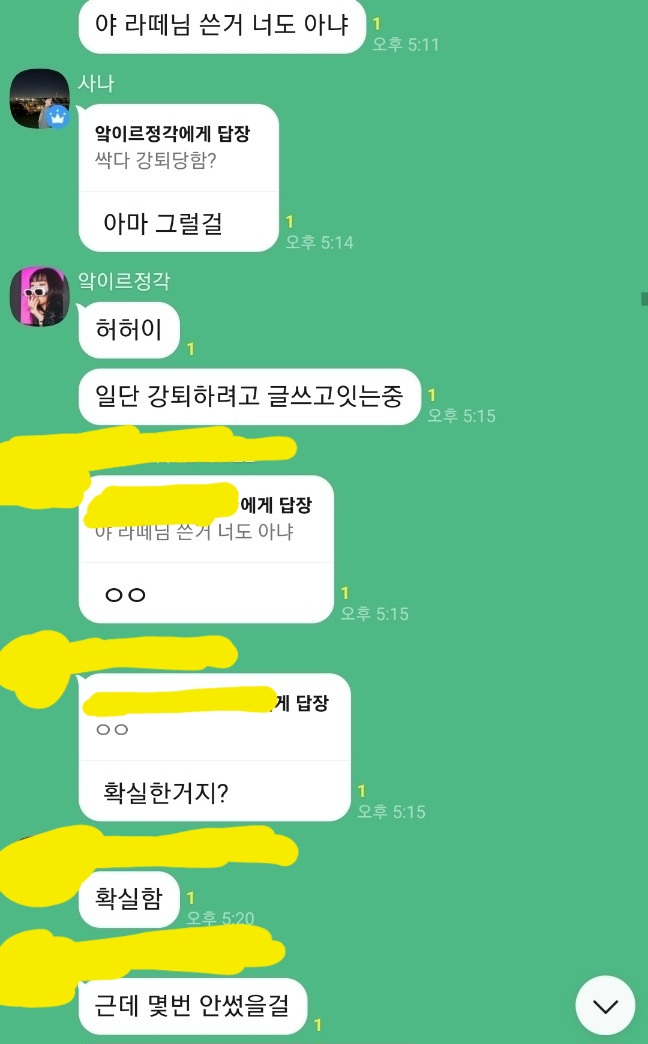Viewport: 648px width, 1044px height.
Task: Select '일단 강퇴하려고 글쓰고있는중' message bubble
Action: click(250, 396)
